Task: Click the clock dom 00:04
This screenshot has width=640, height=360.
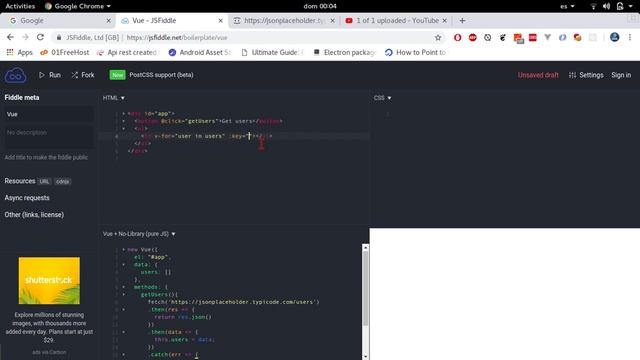Action: pyautogui.click(x=320, y=6)
